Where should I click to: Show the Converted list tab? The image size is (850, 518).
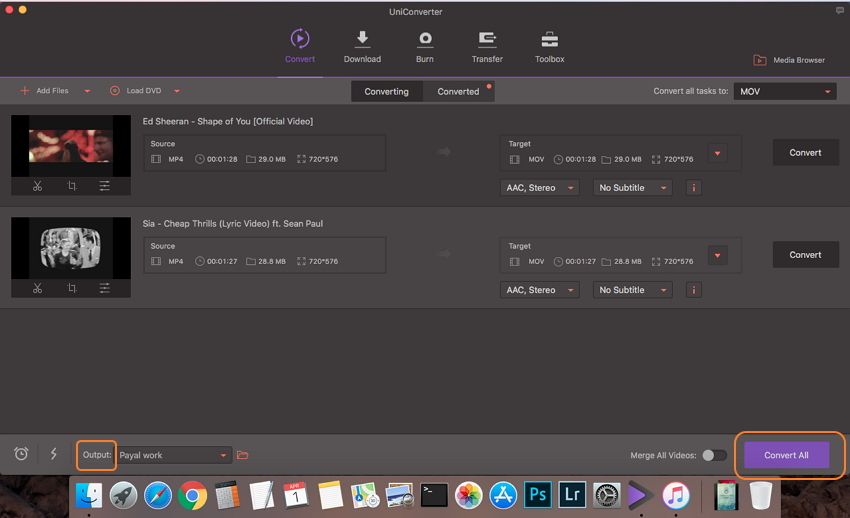pos(459,92)
